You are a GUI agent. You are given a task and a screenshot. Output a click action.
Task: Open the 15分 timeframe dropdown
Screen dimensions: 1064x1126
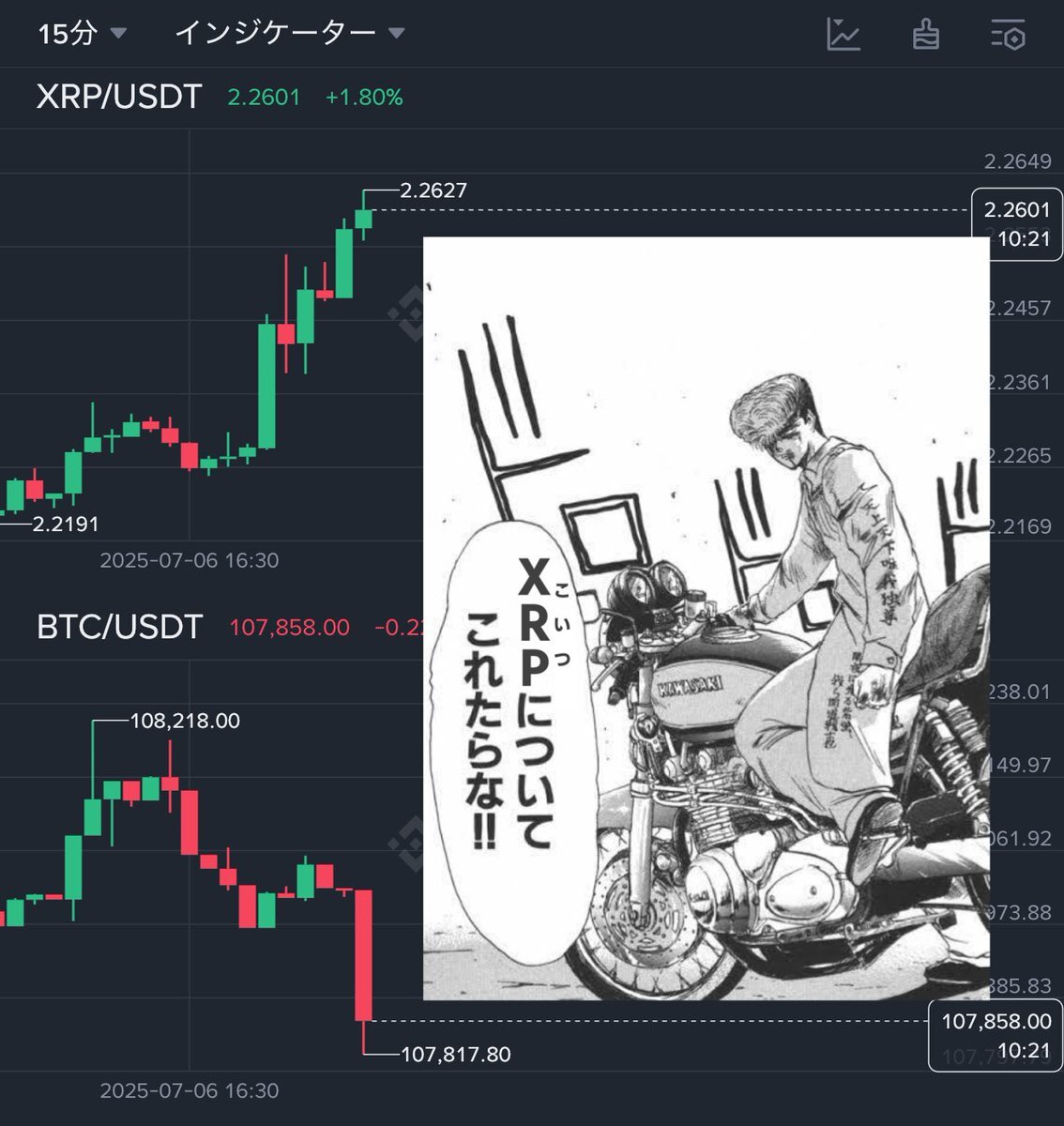[82, 34]
